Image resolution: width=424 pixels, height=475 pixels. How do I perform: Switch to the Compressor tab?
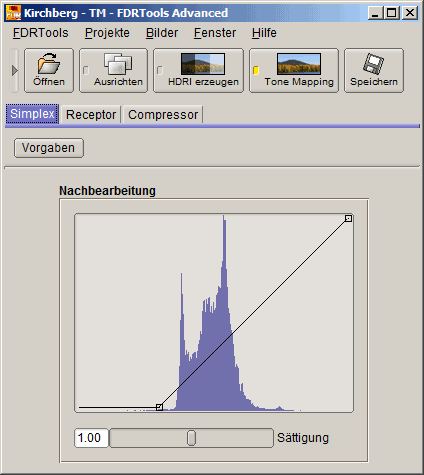click(x=163, y=115)
